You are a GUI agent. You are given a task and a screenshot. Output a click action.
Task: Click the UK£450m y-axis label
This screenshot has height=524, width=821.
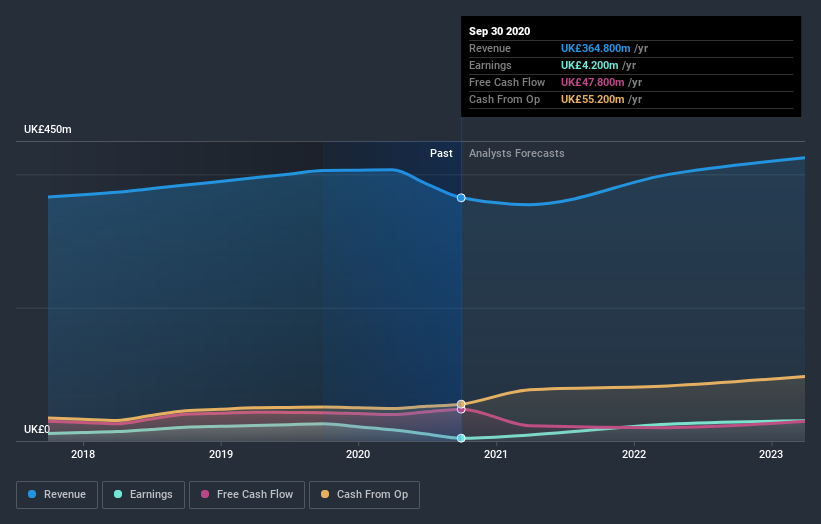coord(48,129)
